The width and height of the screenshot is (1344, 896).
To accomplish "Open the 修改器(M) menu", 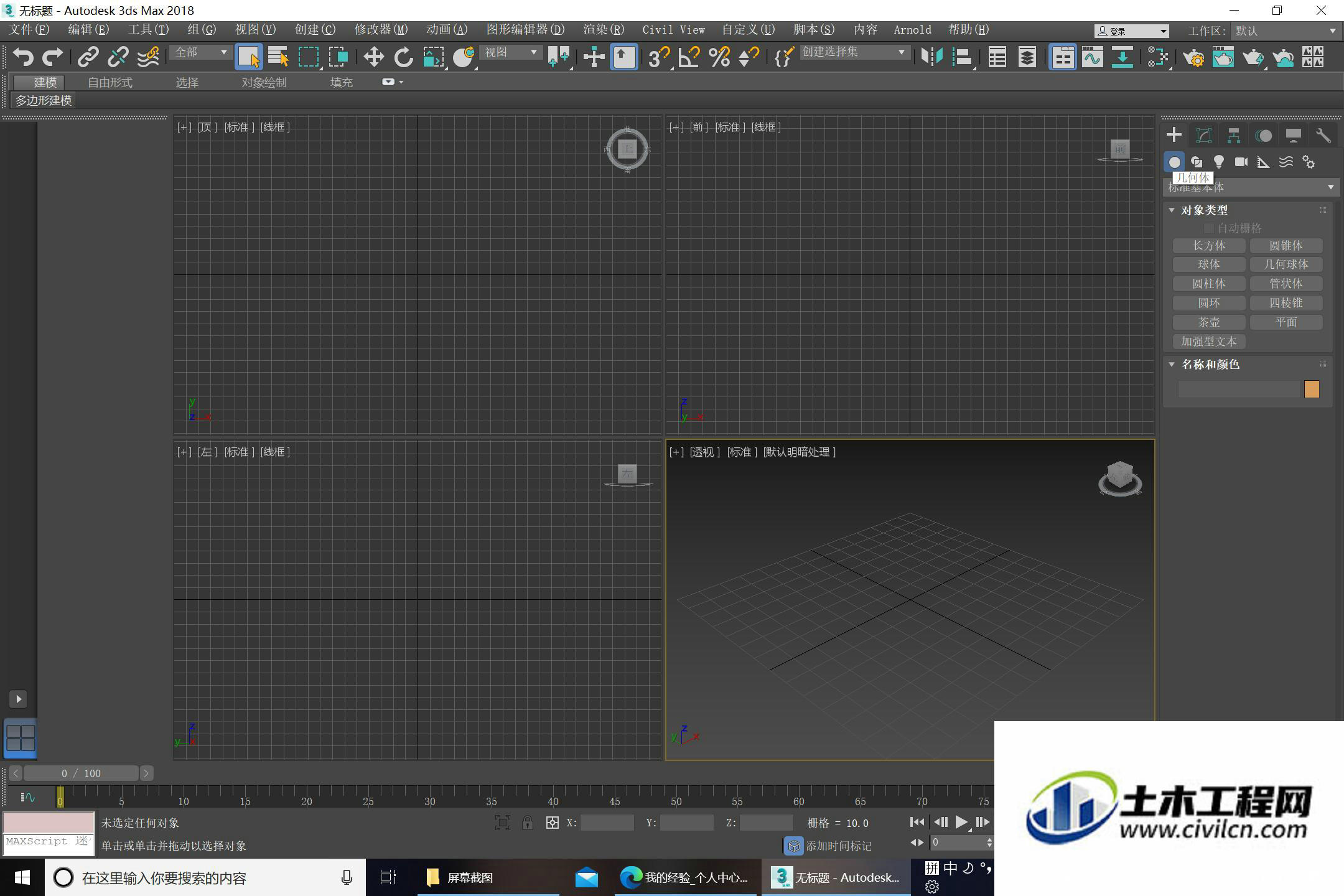I will pos(381,30).
